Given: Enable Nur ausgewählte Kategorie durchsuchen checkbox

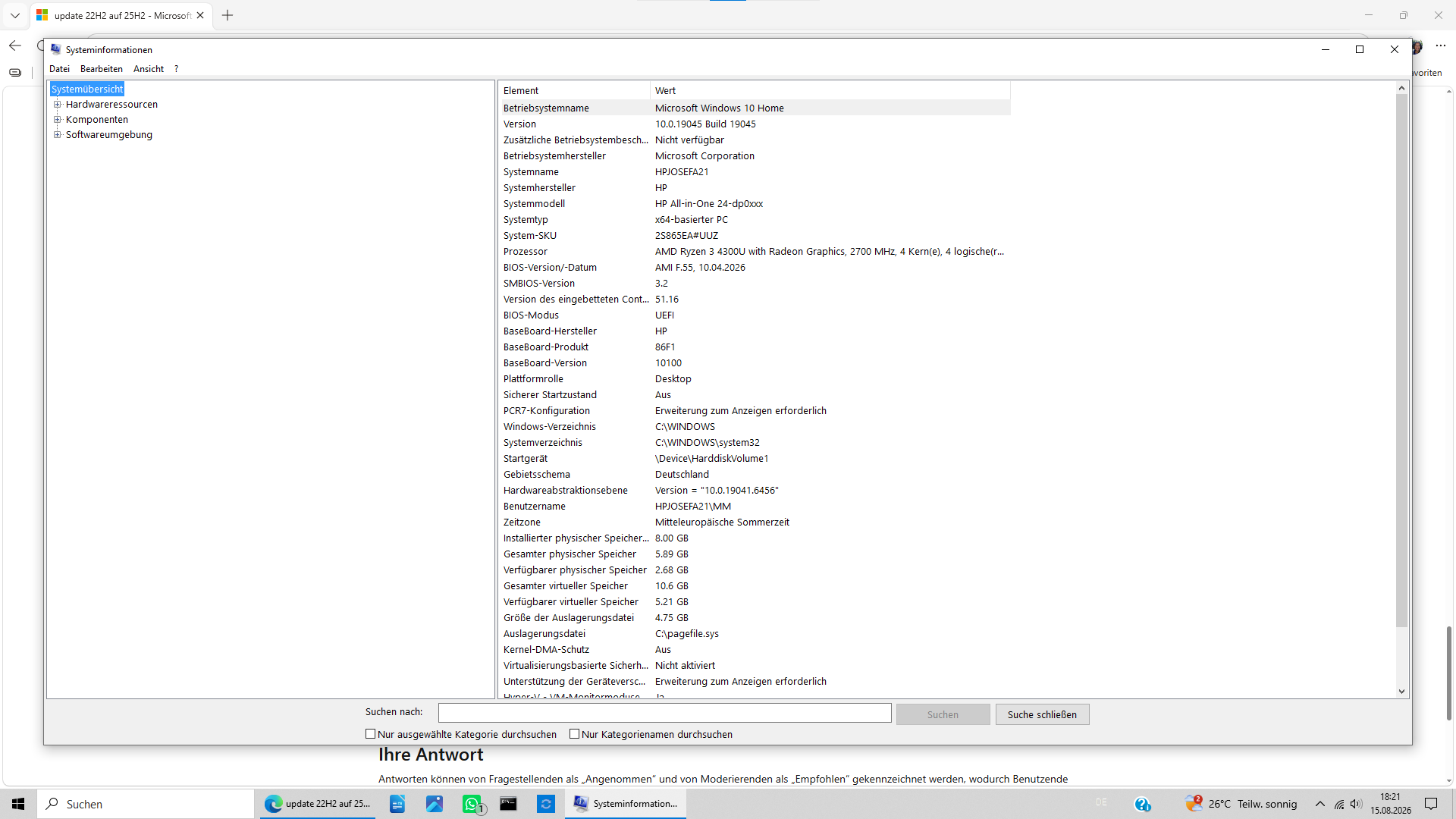Looking at the screenshot, I should pyautogui.click(x=371, y=734).
